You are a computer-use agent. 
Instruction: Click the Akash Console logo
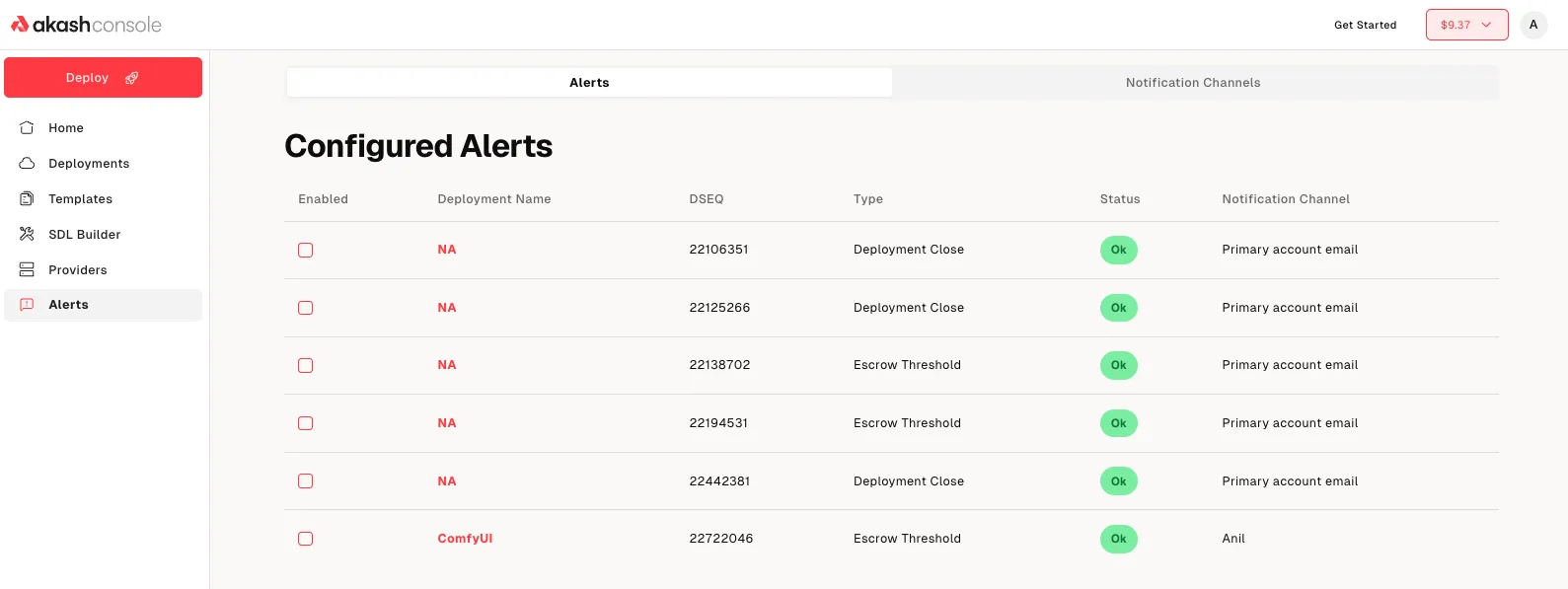86,25
